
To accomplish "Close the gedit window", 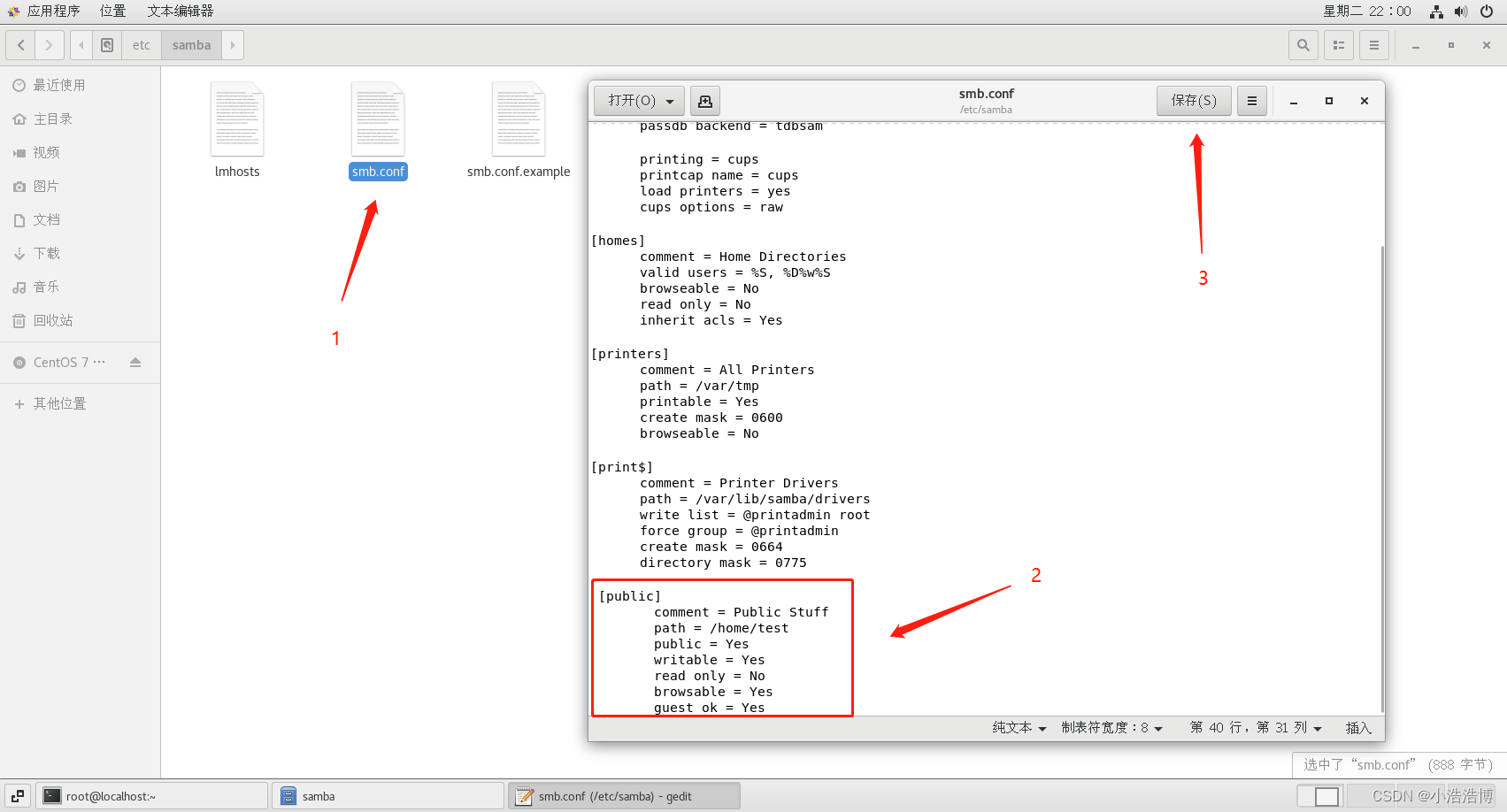I will pos(1365,101).
